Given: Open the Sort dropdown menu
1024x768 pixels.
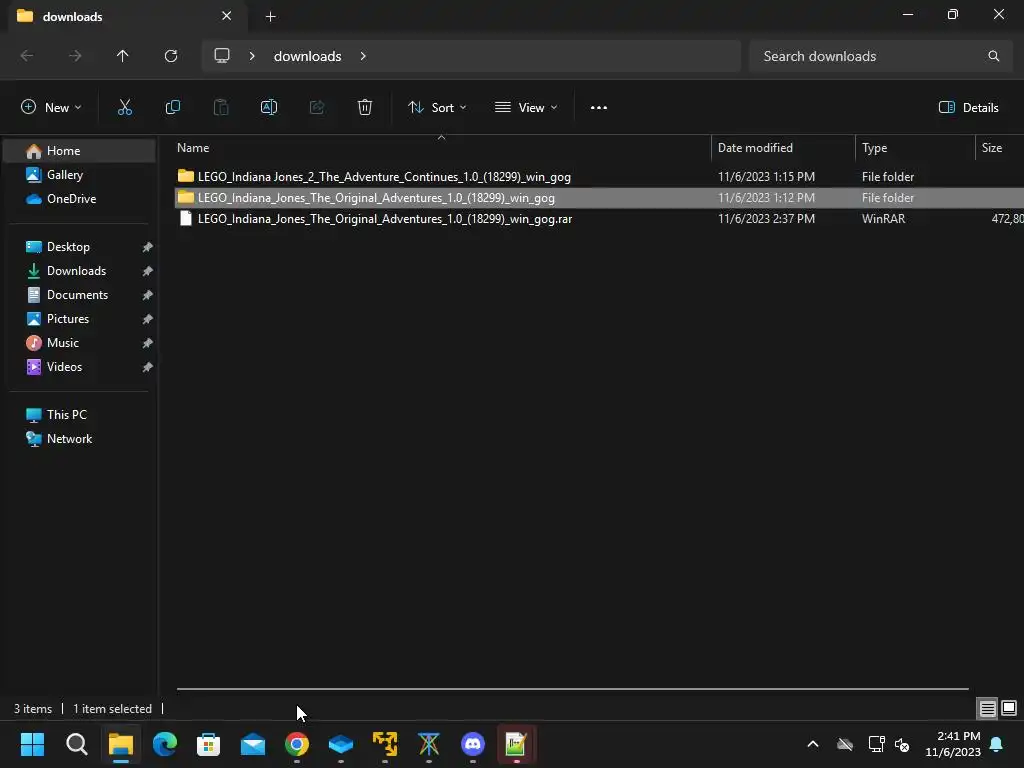Looking at the screenshot, I should tap(437, 108).
